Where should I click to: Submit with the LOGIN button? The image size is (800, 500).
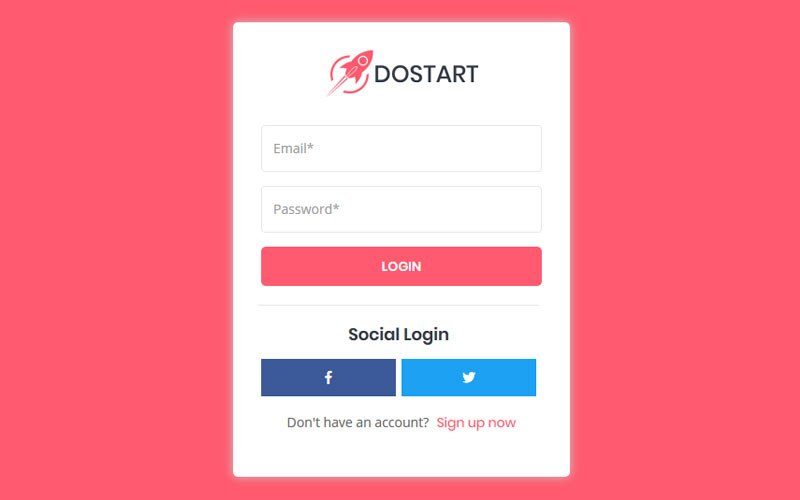tap(402, 266)
